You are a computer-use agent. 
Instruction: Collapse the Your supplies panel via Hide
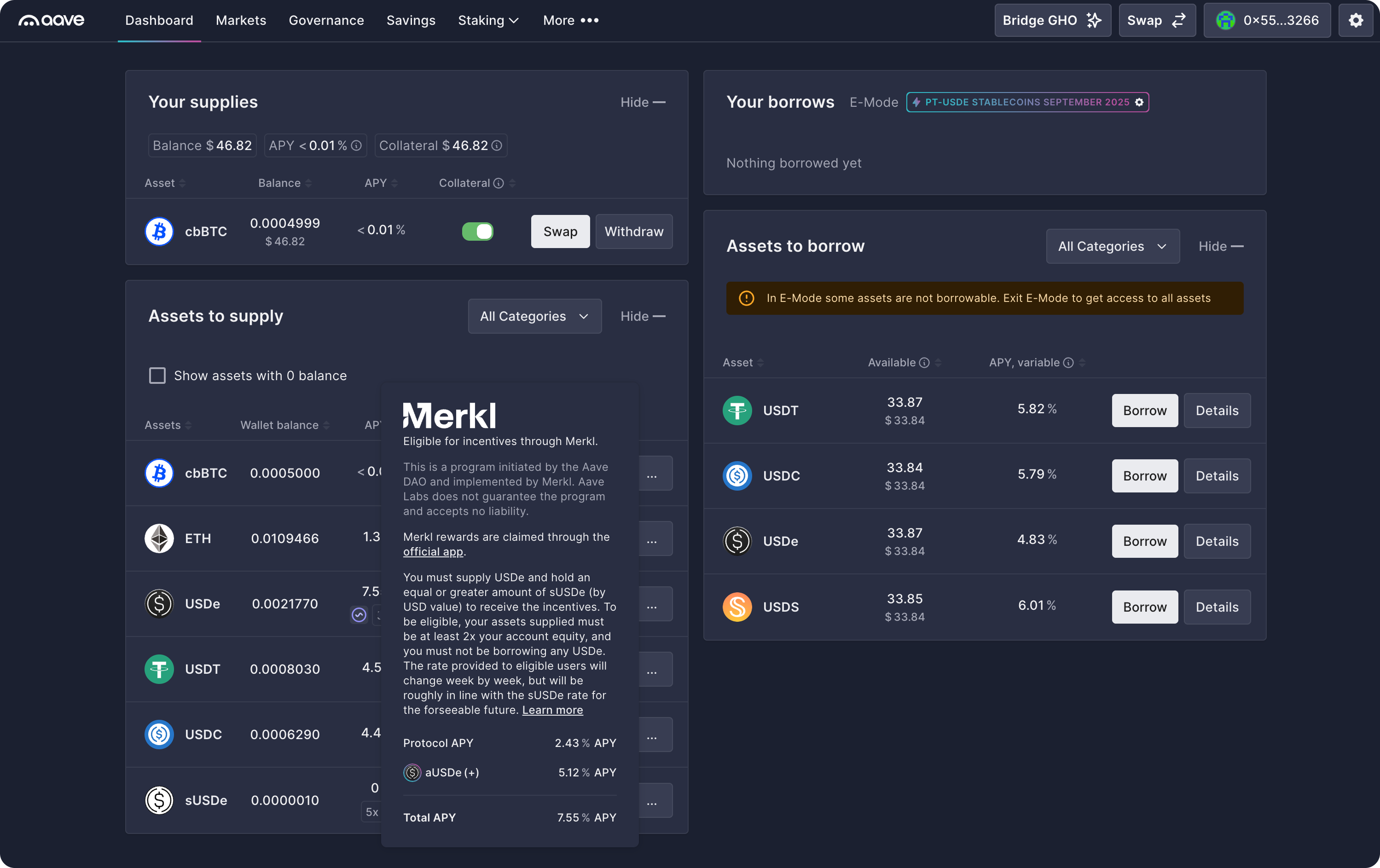click(x=641, y=102)
